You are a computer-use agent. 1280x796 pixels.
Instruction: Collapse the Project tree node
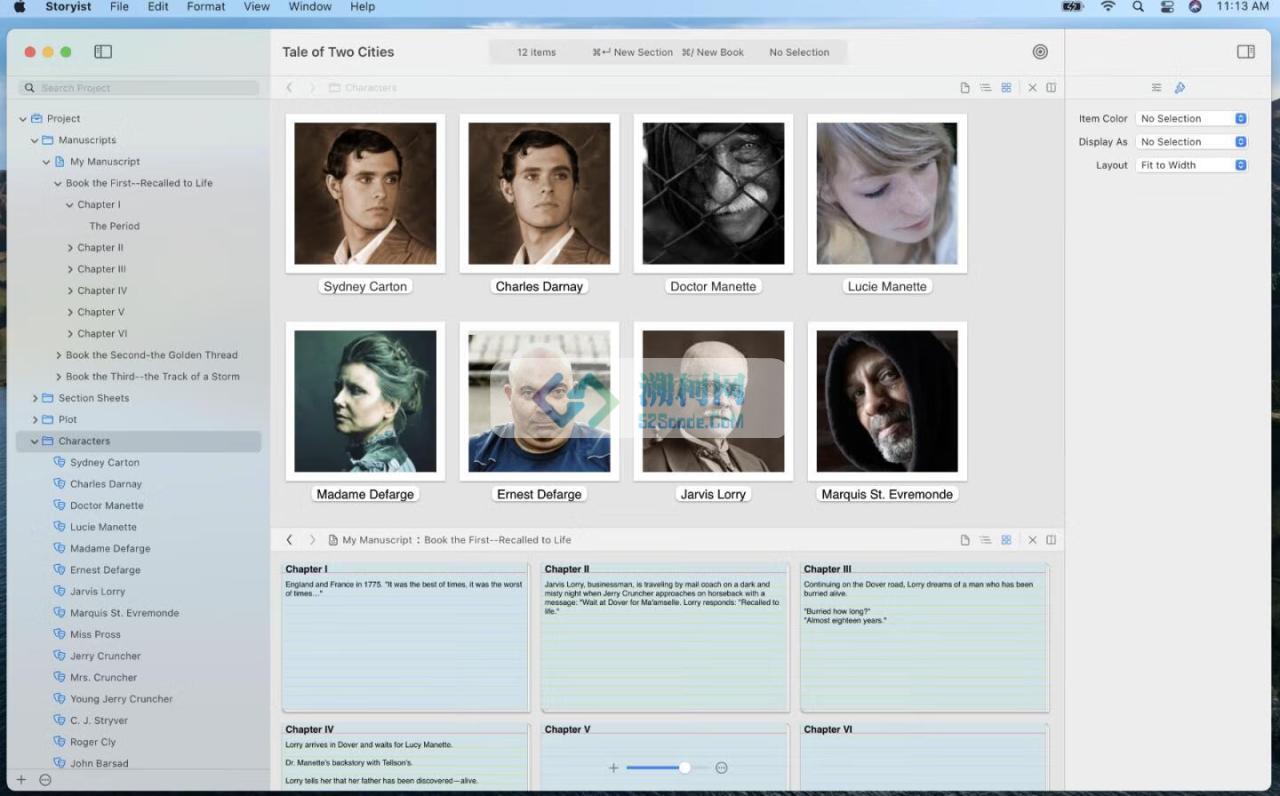[23, 119]
